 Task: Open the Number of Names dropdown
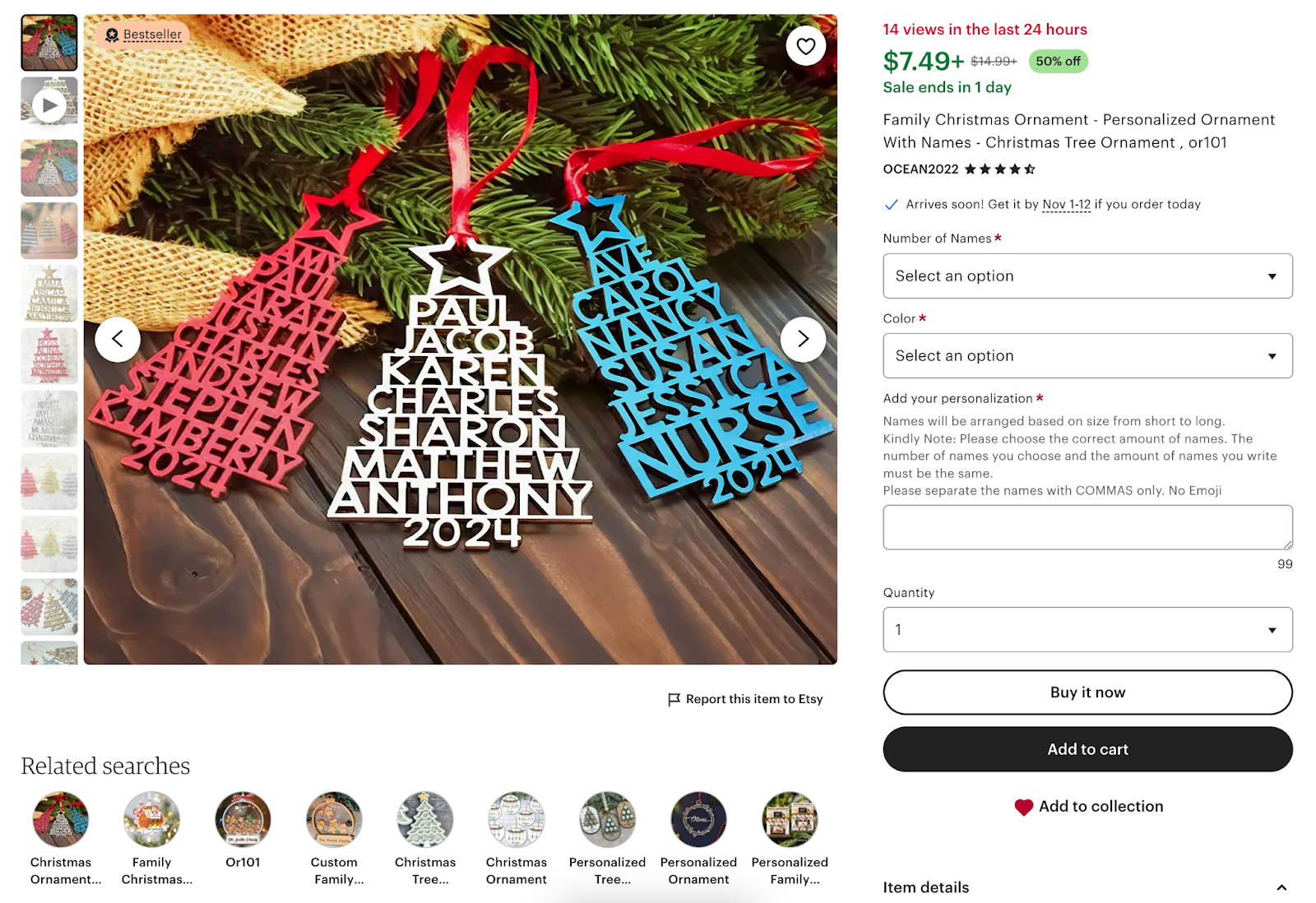[1087, 276]
